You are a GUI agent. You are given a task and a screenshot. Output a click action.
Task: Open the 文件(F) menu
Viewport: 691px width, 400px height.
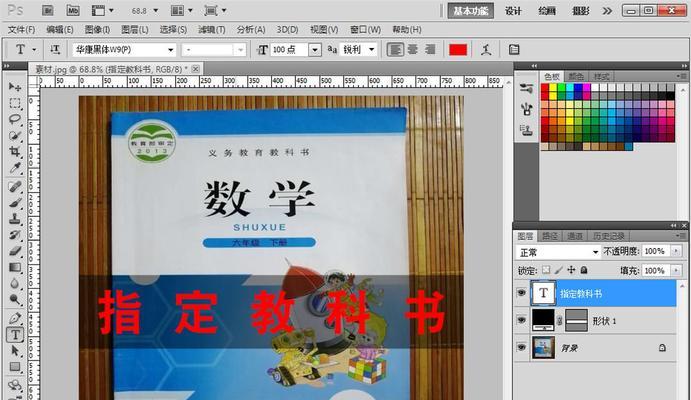21,30
